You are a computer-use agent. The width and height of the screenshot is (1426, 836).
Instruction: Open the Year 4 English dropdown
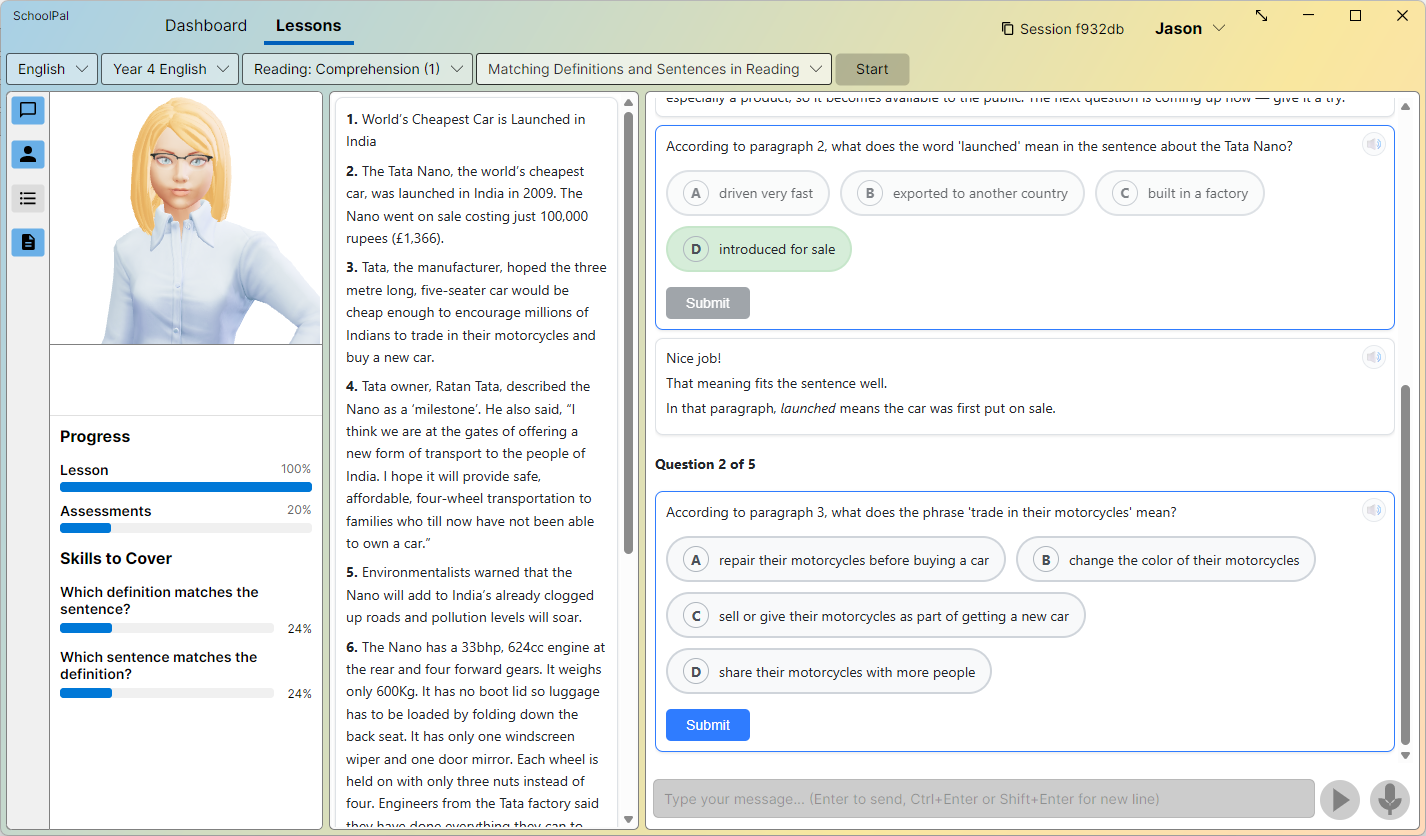(170, 69)
